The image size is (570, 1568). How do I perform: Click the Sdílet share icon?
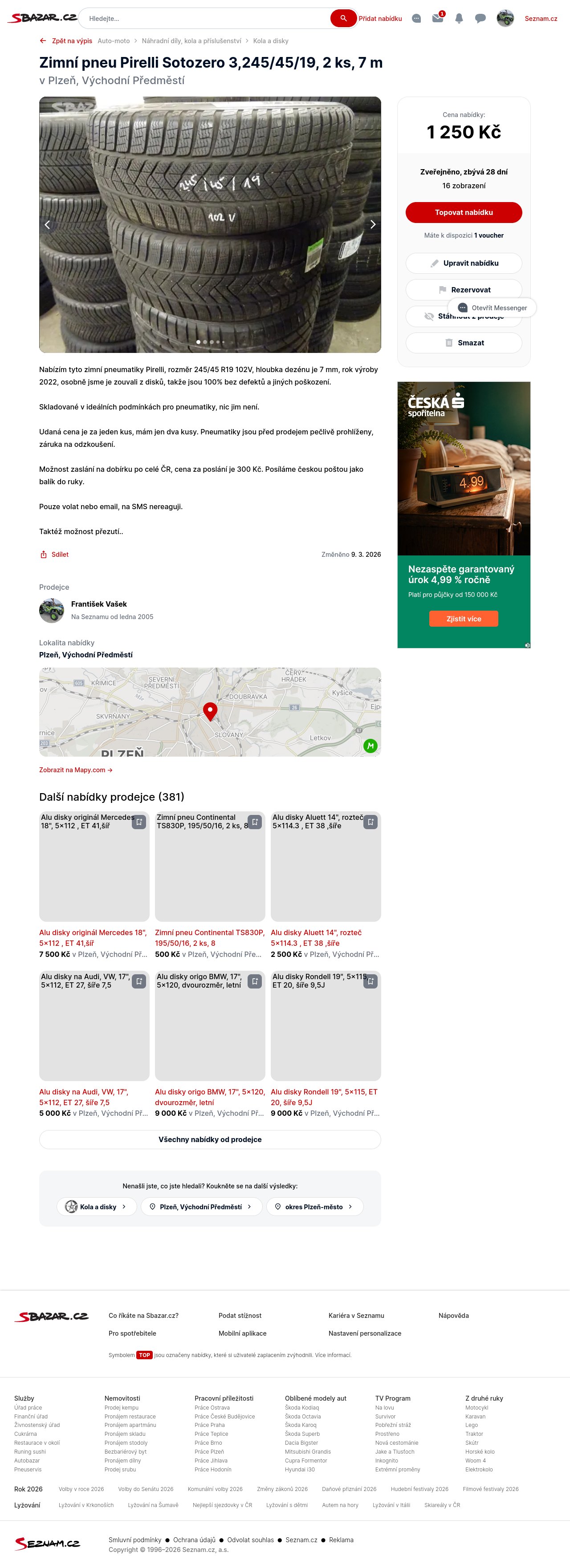[x=43, y=555]
